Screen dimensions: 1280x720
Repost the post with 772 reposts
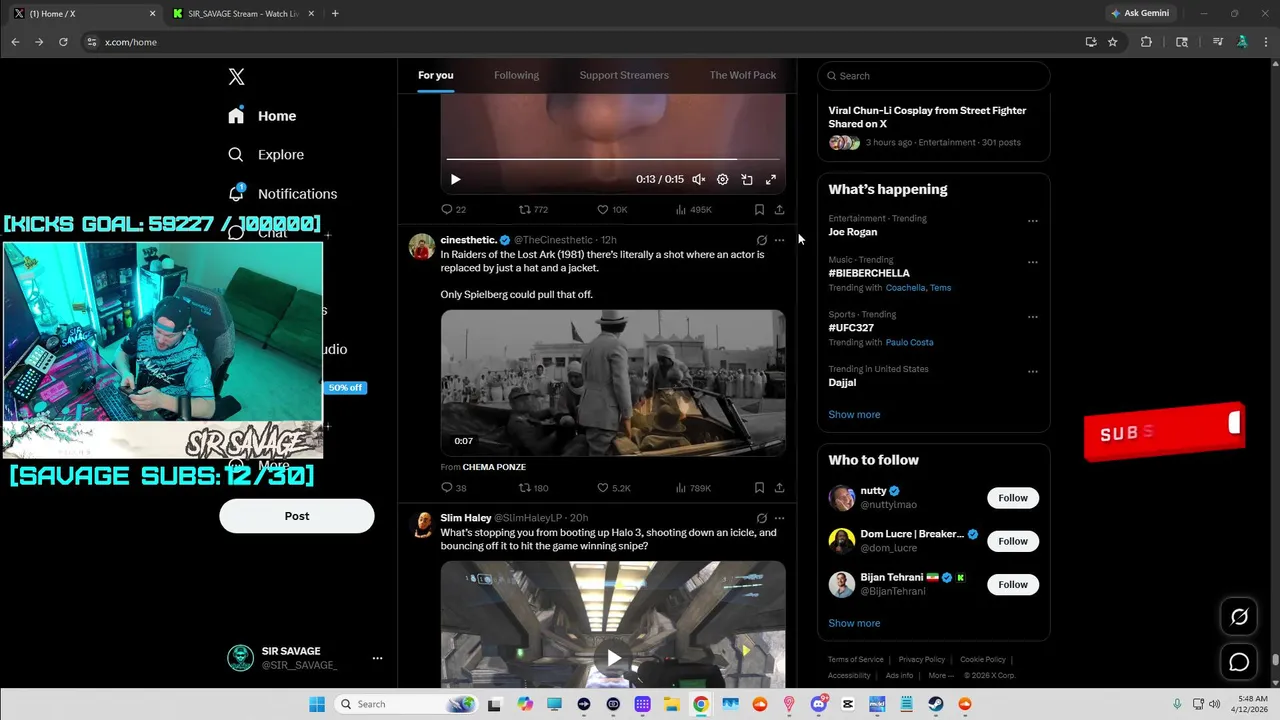coord(533,209)
